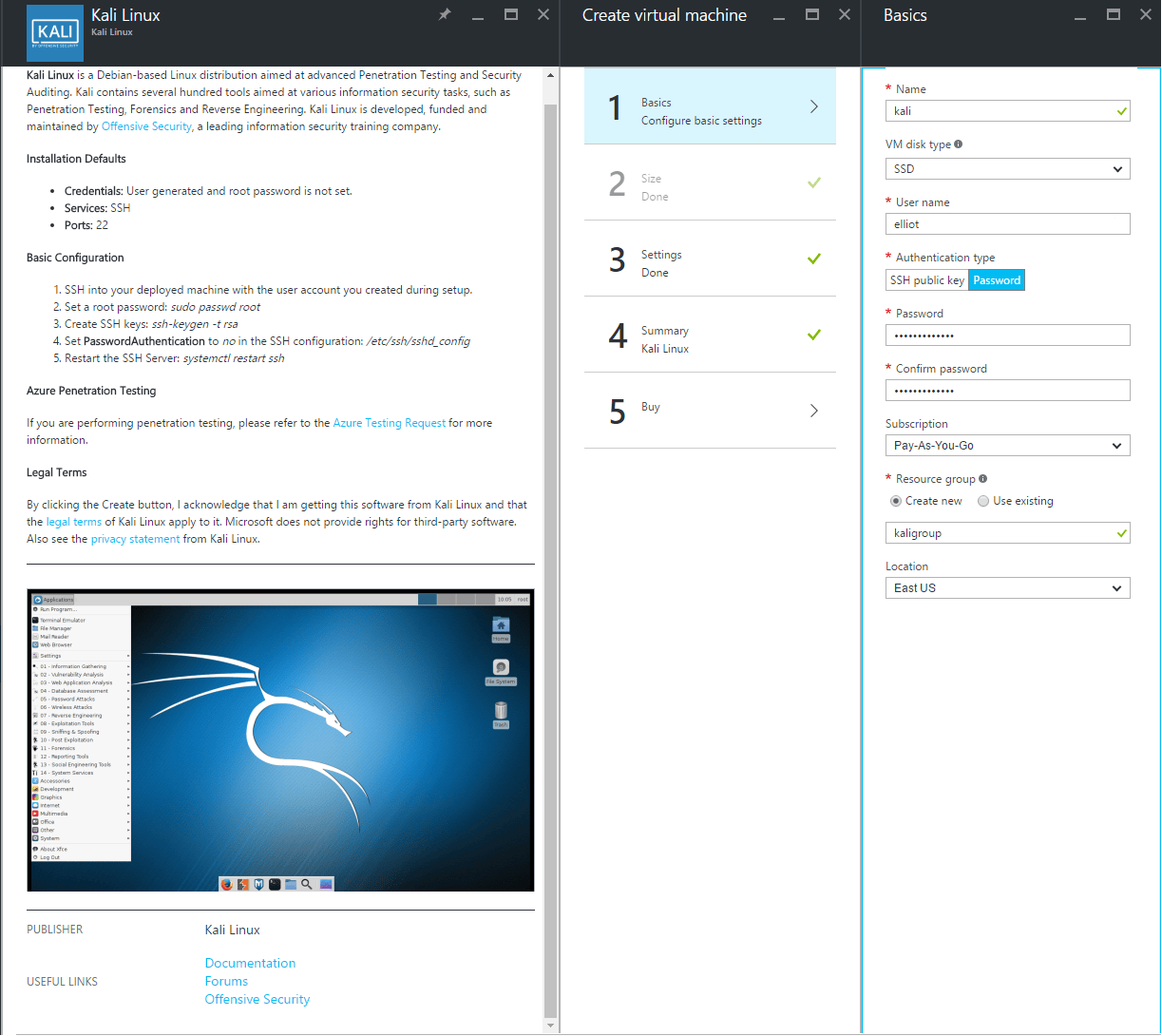Select the Use existing radio button
The width and height of the screenshot is (1162, 1036).
(x=983, y=501)
